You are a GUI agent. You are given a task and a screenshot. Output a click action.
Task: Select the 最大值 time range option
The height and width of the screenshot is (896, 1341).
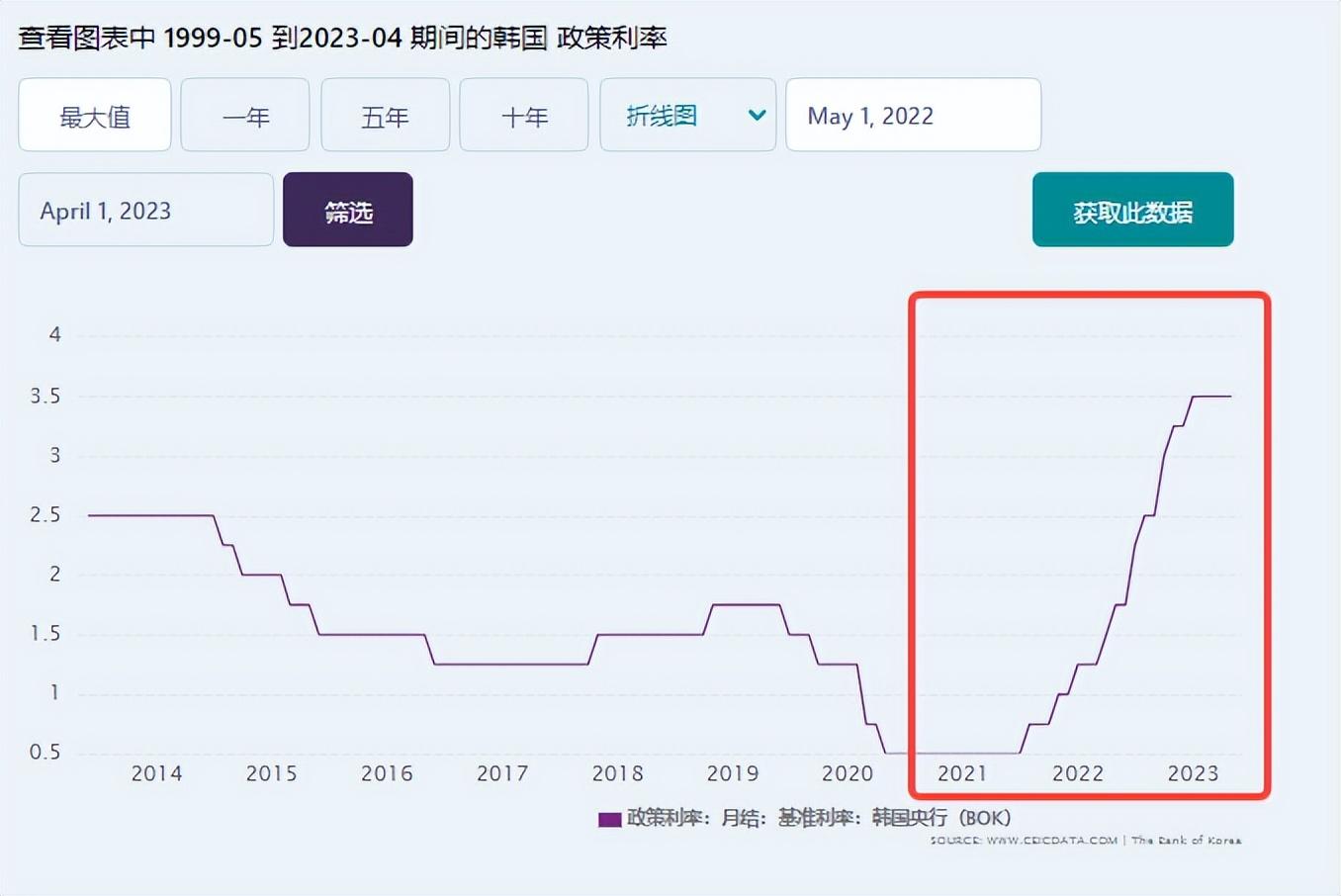95,115
